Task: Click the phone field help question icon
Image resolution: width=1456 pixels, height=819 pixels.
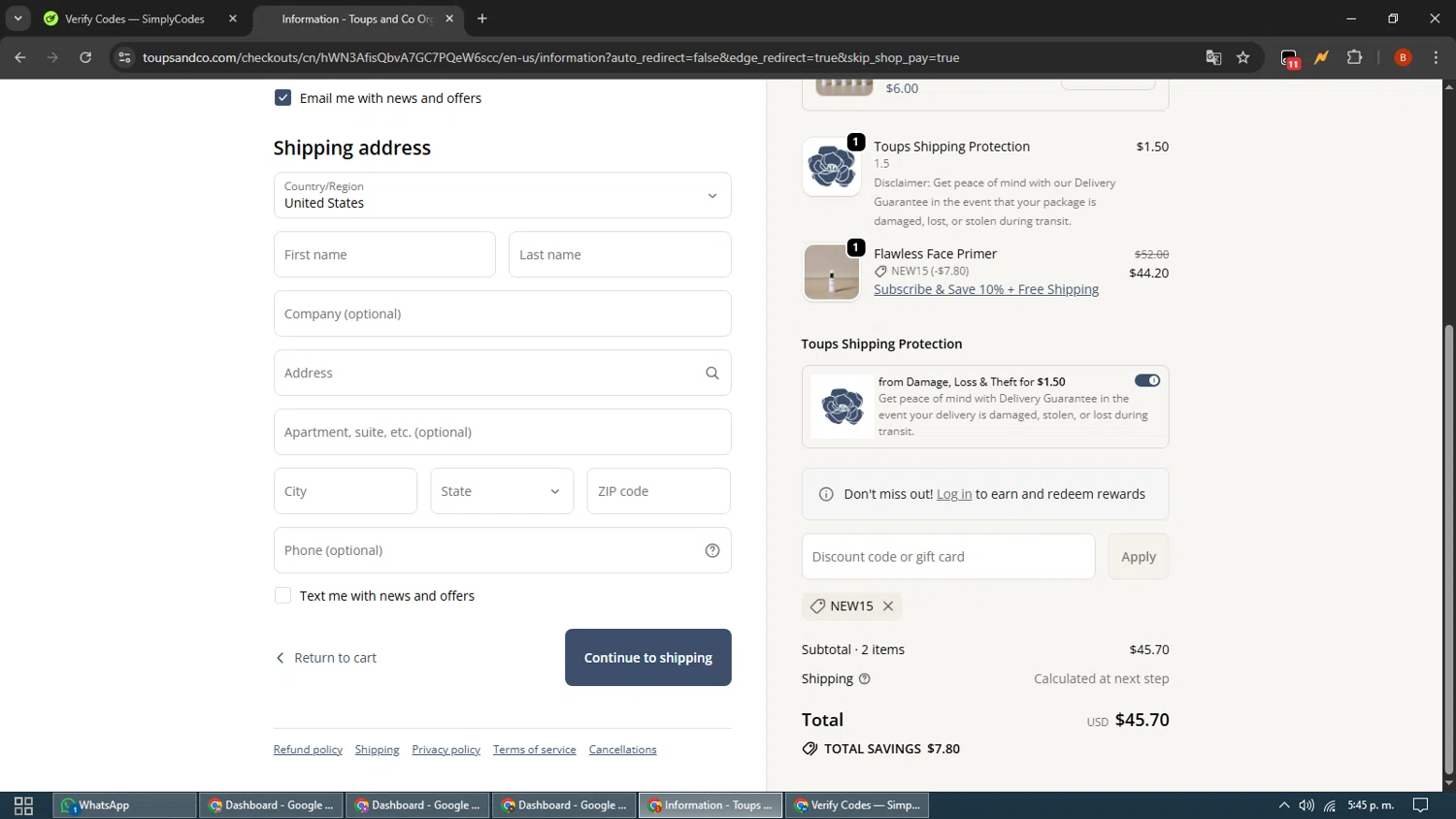Action: [x=712, y=550]
